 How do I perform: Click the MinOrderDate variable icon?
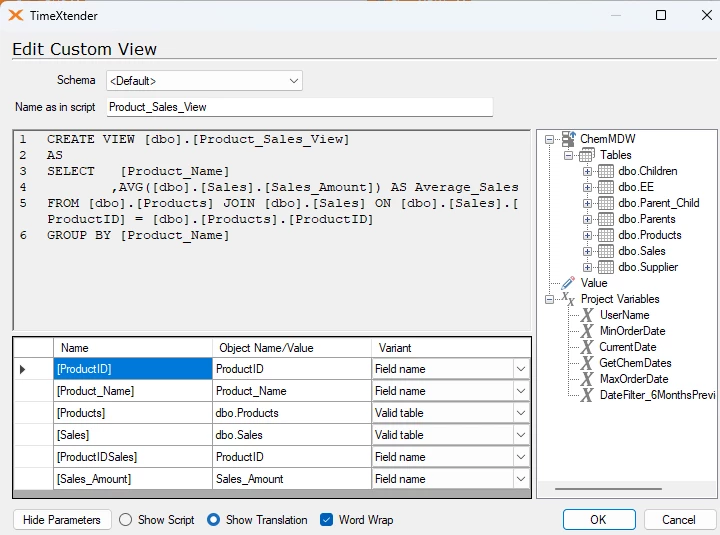click(x=587, y=331)
